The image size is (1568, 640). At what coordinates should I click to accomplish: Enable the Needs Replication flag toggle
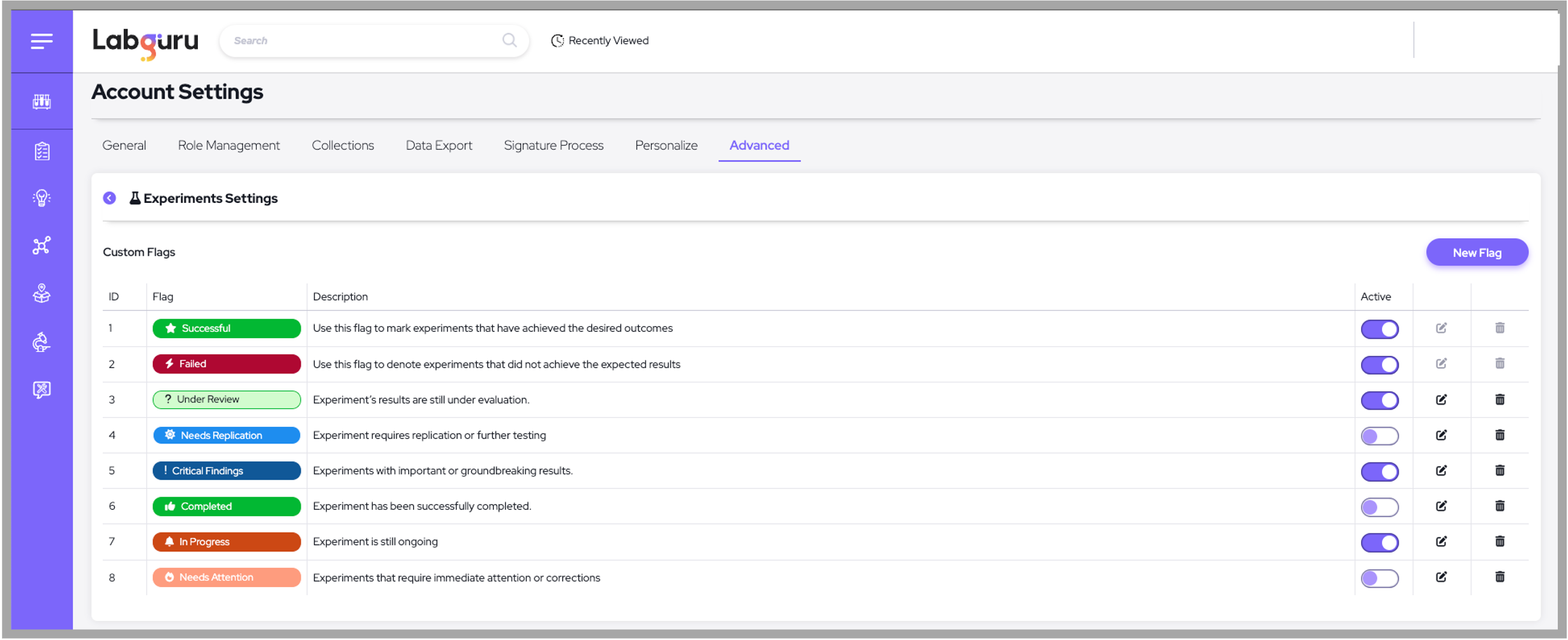tap(1379, 436)
